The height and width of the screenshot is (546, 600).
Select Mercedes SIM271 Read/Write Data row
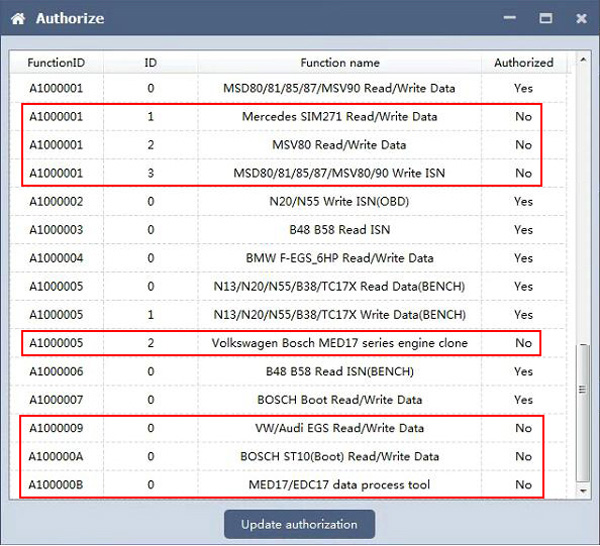click(x=288, y=117)
